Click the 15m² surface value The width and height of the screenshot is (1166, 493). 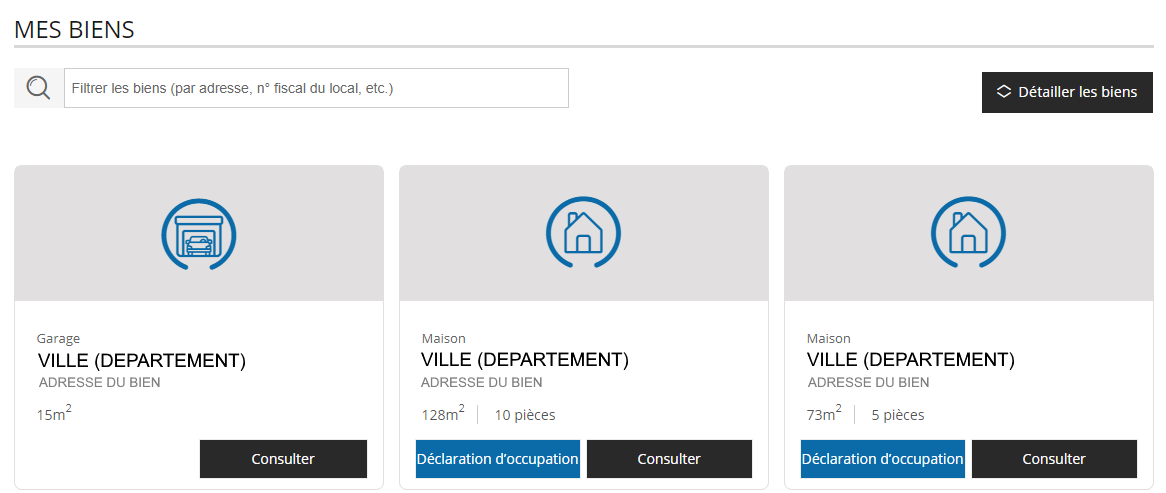coord(54,413)
